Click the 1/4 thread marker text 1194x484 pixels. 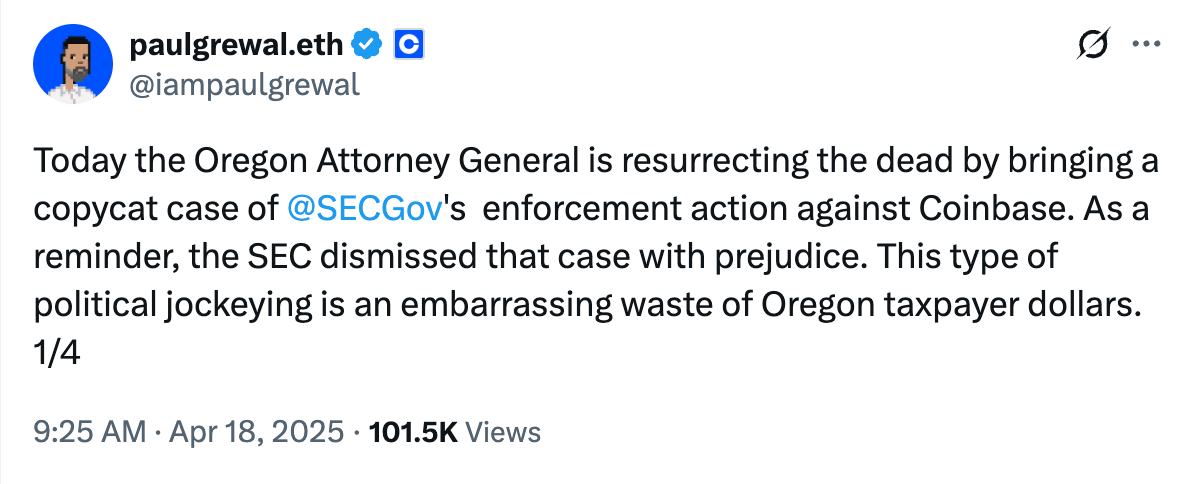pos(54,354)
